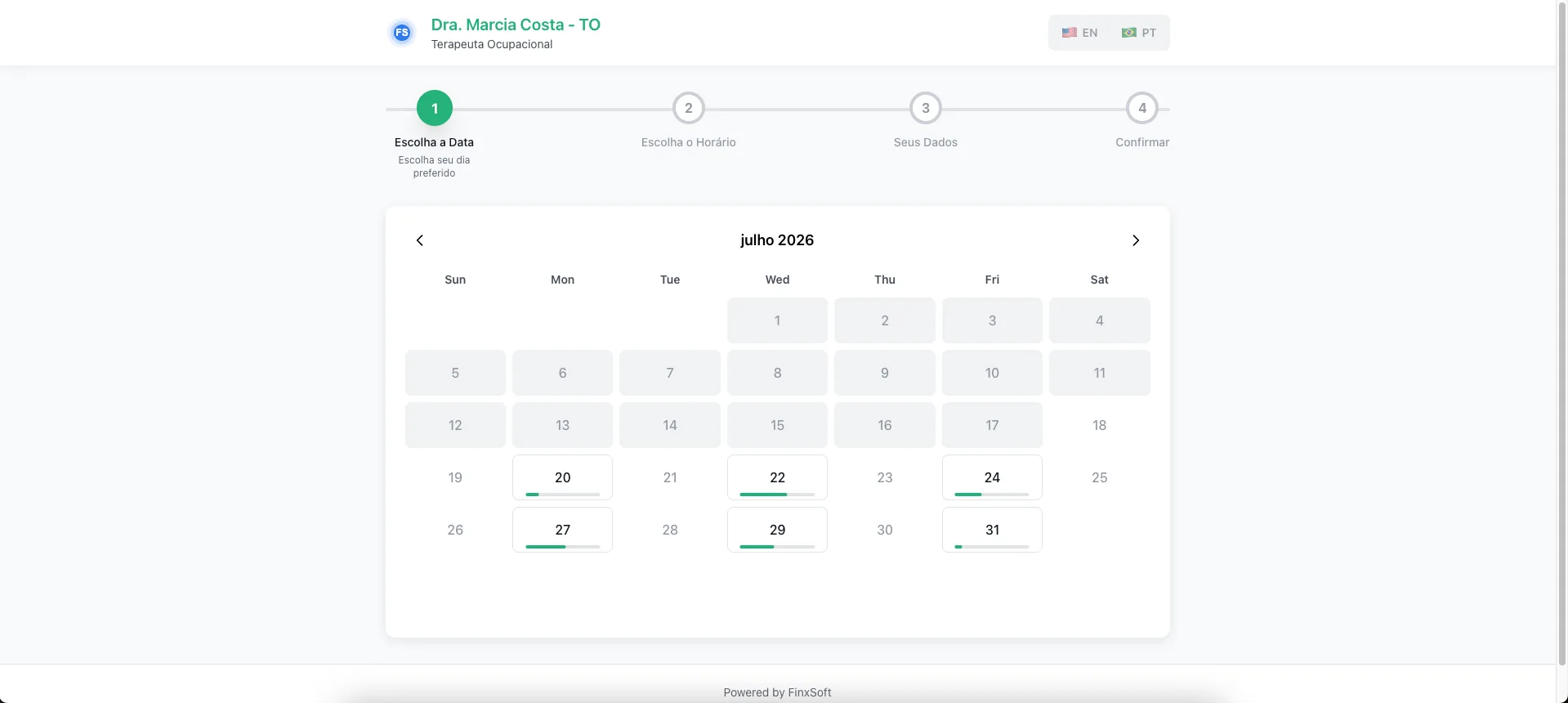Choose July 20 on the calendar
Image resolution: width=1568 pixels, height=703 pixels.
[562, 477]
